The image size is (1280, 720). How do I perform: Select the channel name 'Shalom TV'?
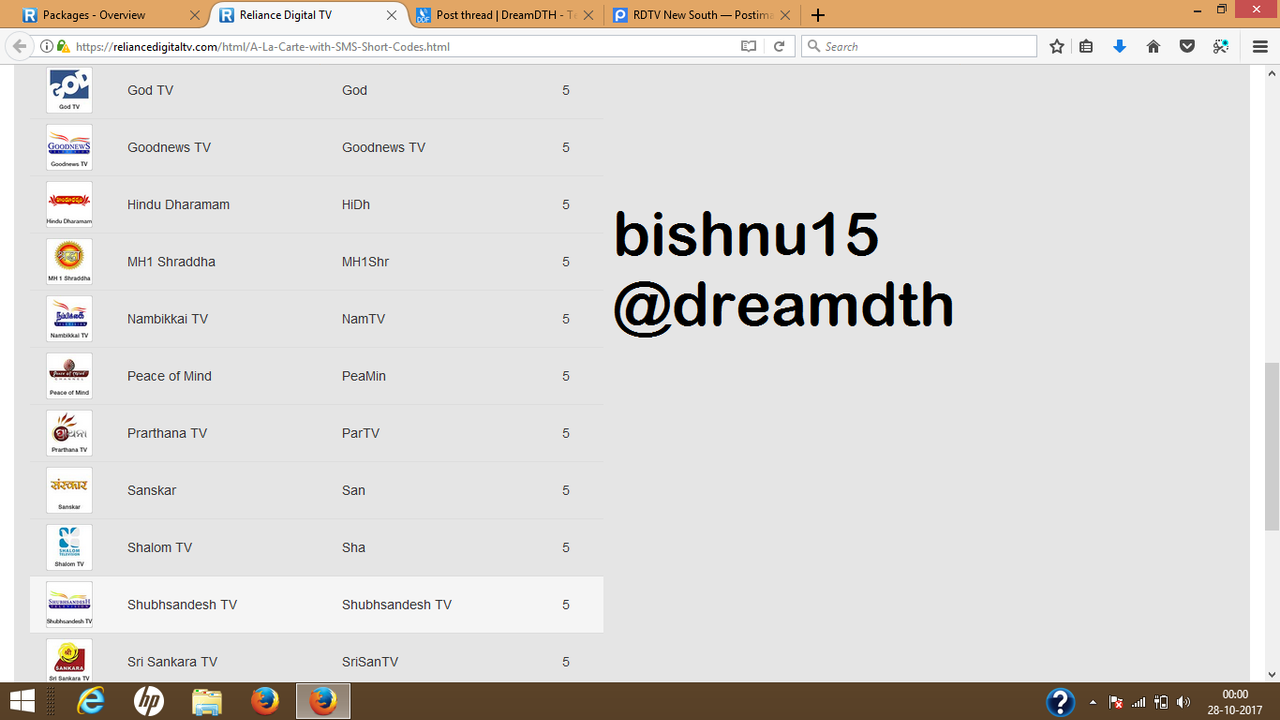(x=160, y=547)
